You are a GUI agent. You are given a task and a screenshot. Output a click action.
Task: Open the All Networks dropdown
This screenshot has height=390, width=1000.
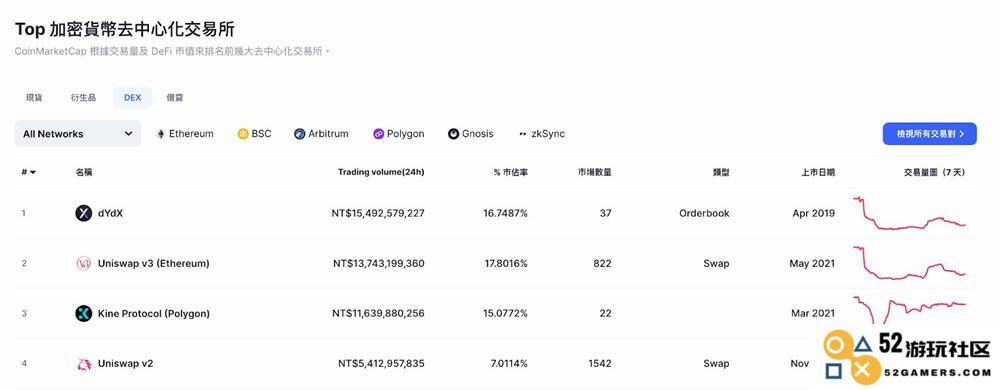pos(78,134)
